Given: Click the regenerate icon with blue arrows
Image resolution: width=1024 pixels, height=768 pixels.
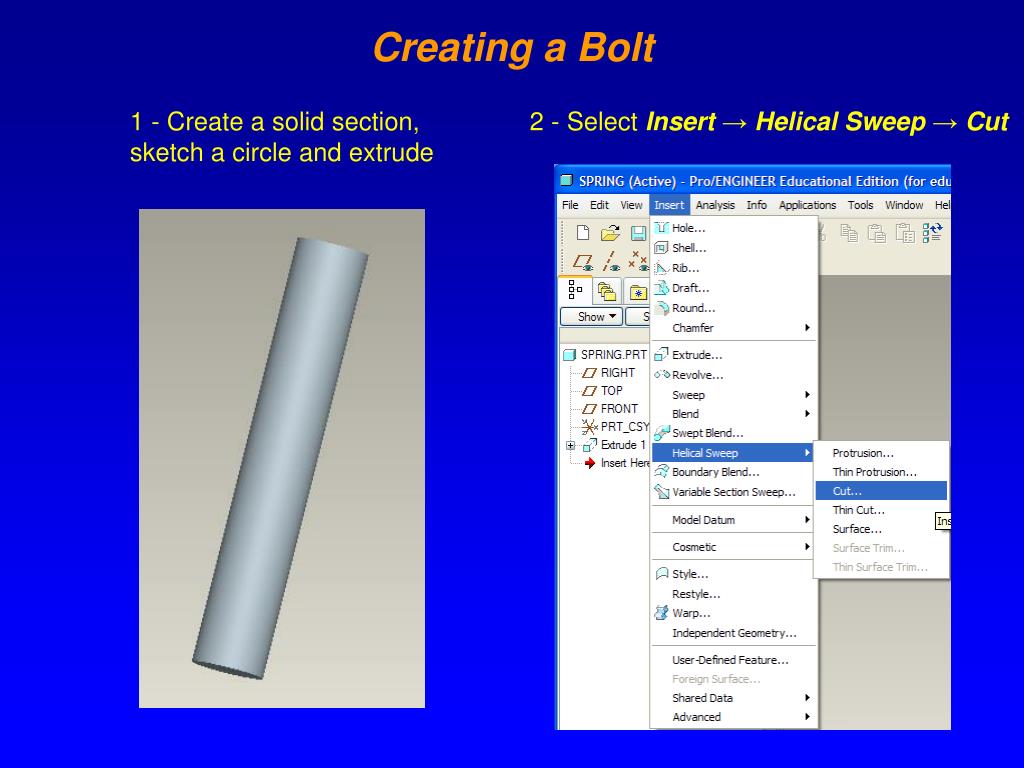Looking at the screenshot, I should (933, 232).
